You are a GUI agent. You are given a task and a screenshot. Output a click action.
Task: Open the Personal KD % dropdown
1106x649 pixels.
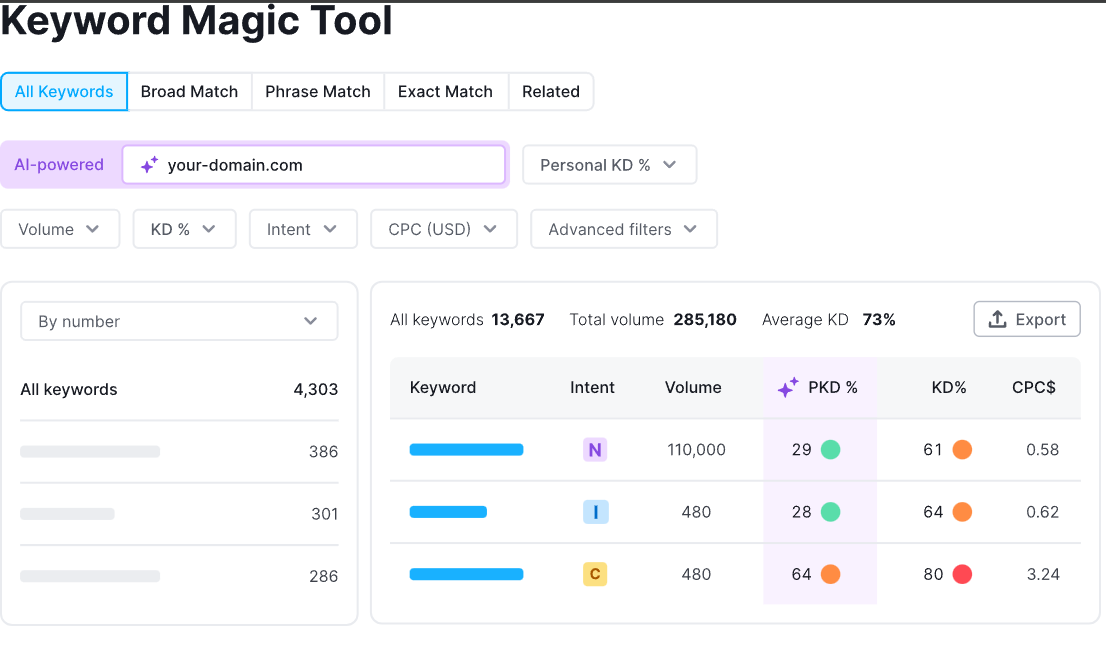tap(609, 164)
